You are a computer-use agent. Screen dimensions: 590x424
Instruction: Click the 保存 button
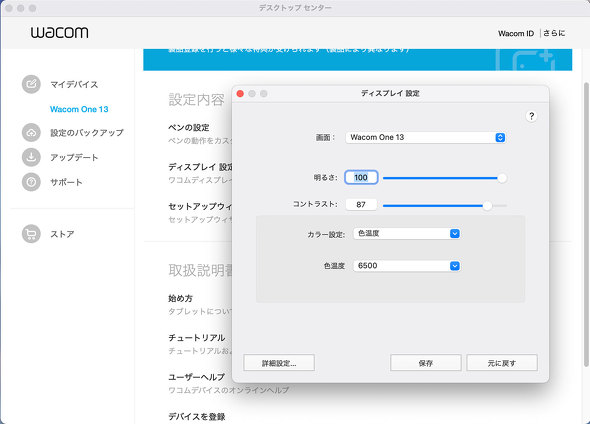pyautogui.click(x=426, y=363)
